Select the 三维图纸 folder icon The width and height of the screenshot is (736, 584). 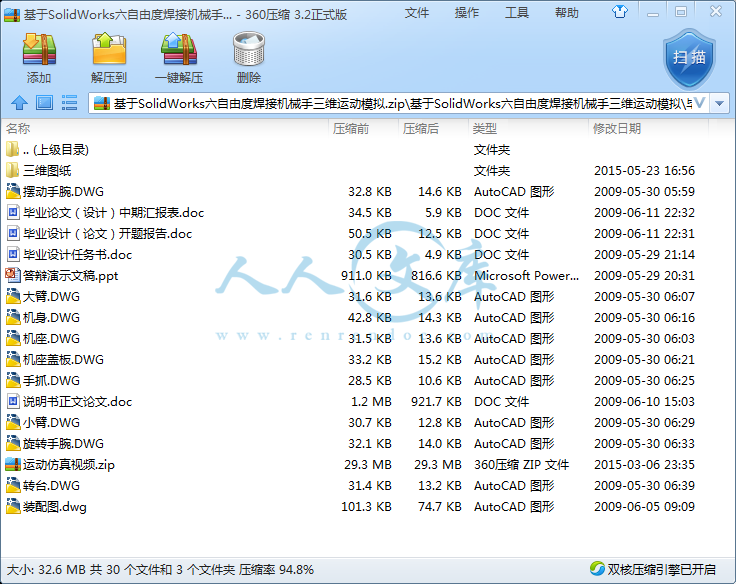13,170
